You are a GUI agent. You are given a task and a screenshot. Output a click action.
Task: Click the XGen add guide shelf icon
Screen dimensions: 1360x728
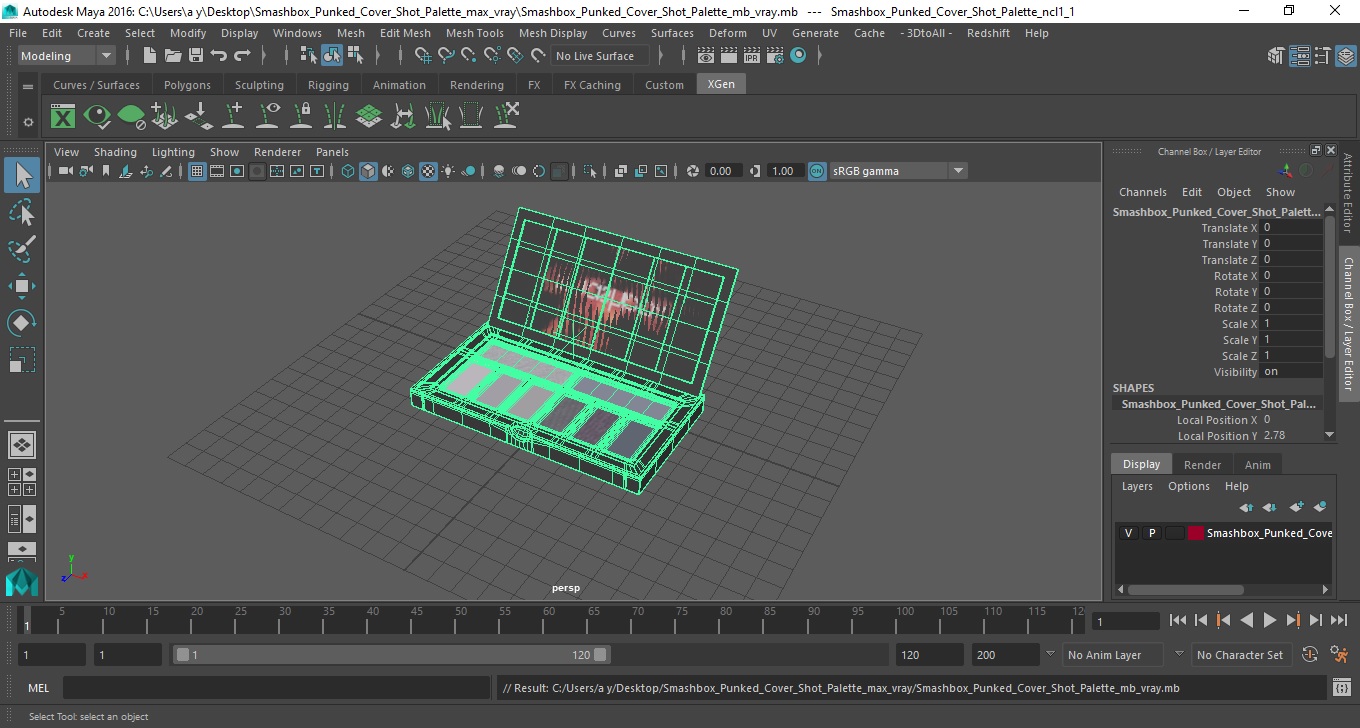(233, 116)
